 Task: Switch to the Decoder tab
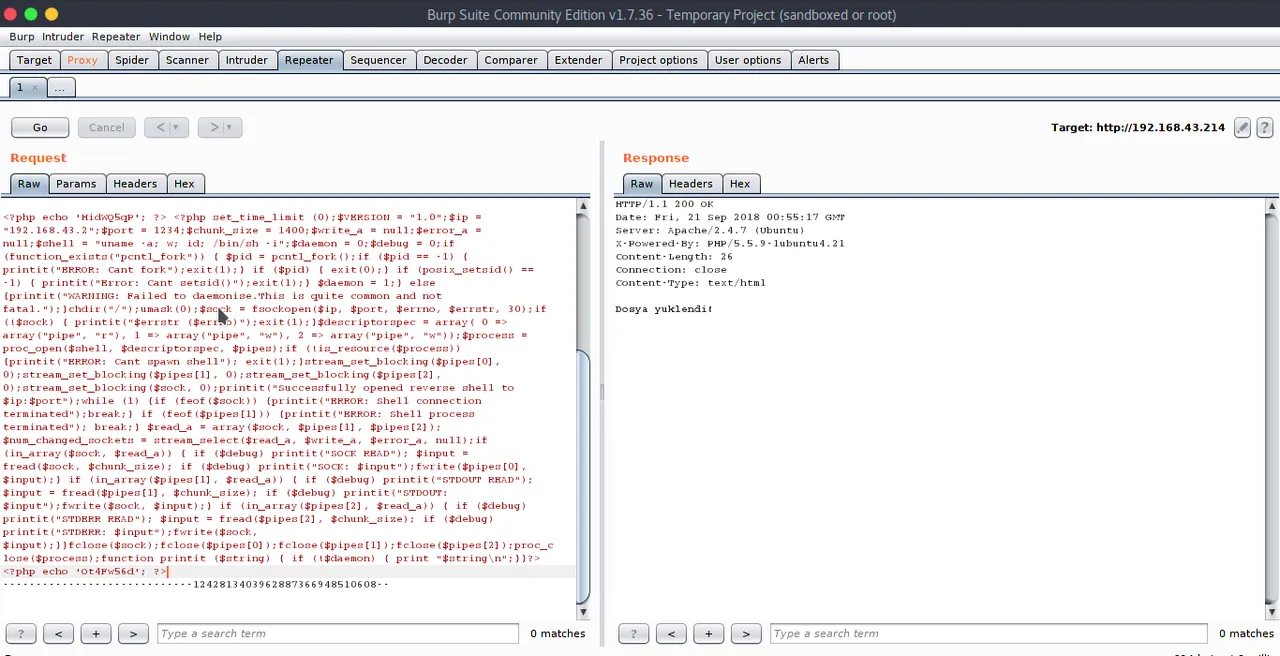click(445, 60)
